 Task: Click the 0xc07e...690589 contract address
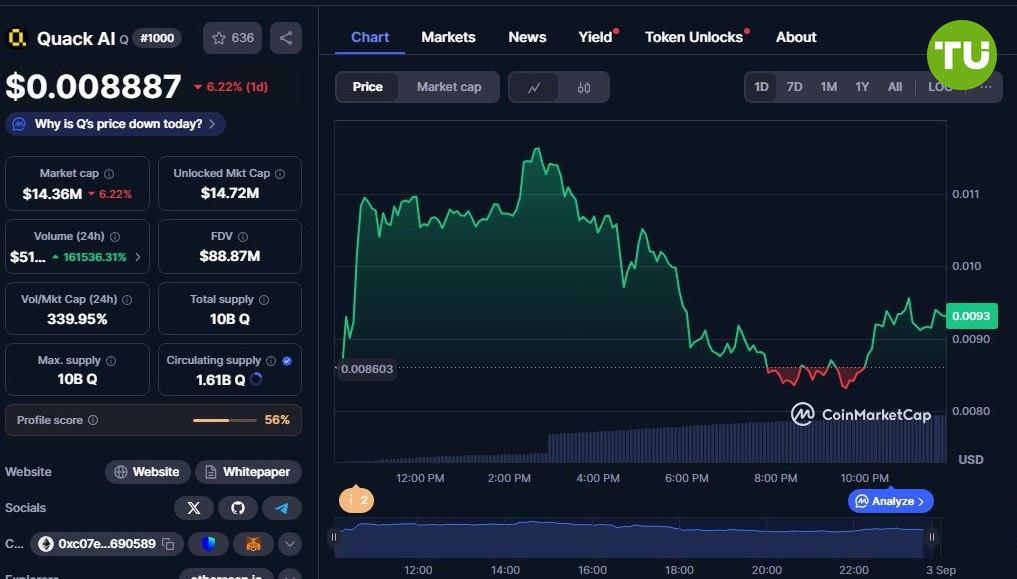[x=107, y=544]
